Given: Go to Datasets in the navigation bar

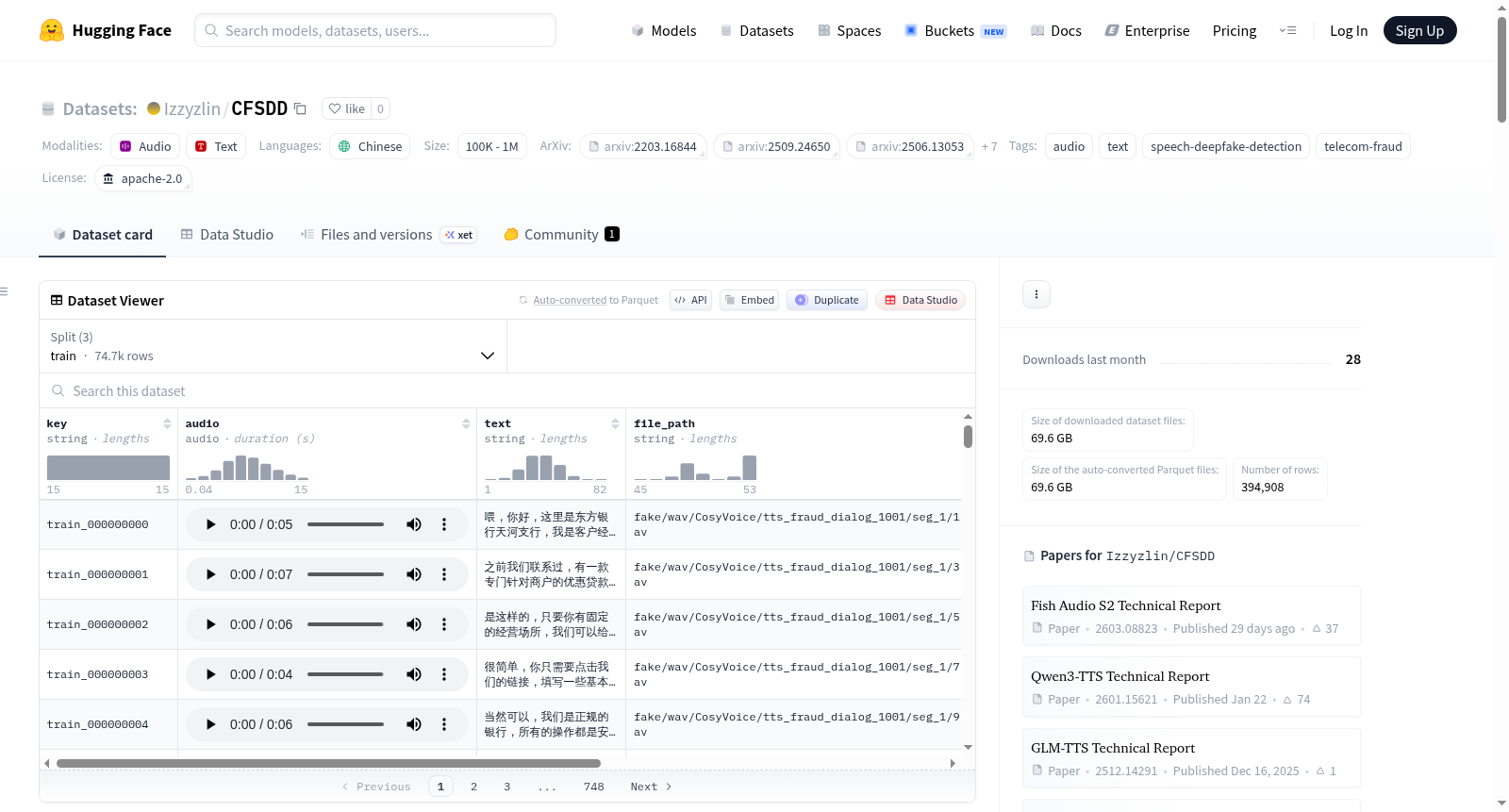Looking at the screenshot, I should [x=757, y=30].
